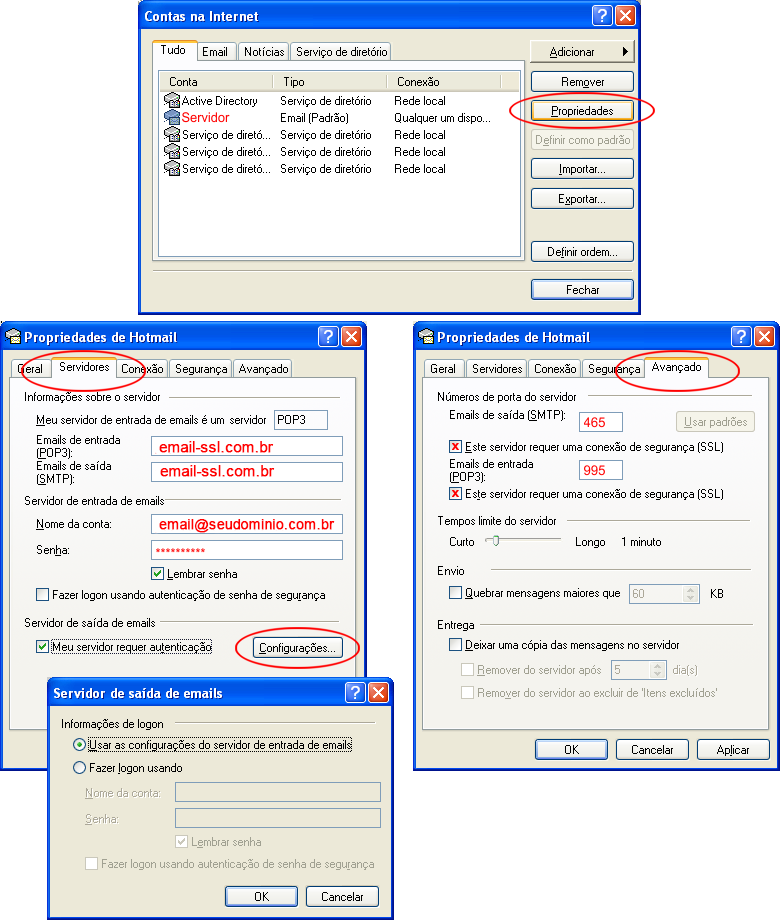Screen dimensions: 780x920
Task: Click the Nome da conta field with email address
Action: [247, 524]
